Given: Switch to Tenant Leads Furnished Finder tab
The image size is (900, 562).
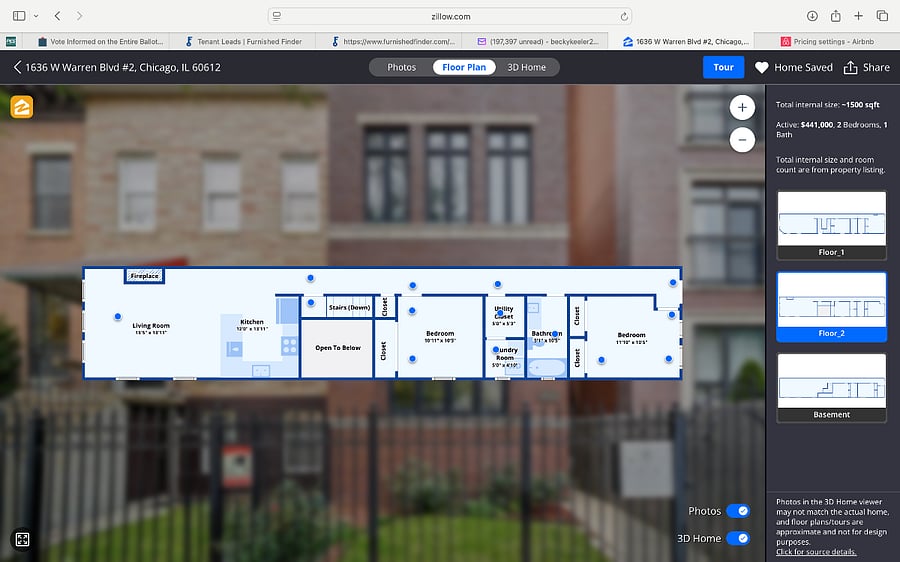Looking at the screenshot, I should point(243,41).
